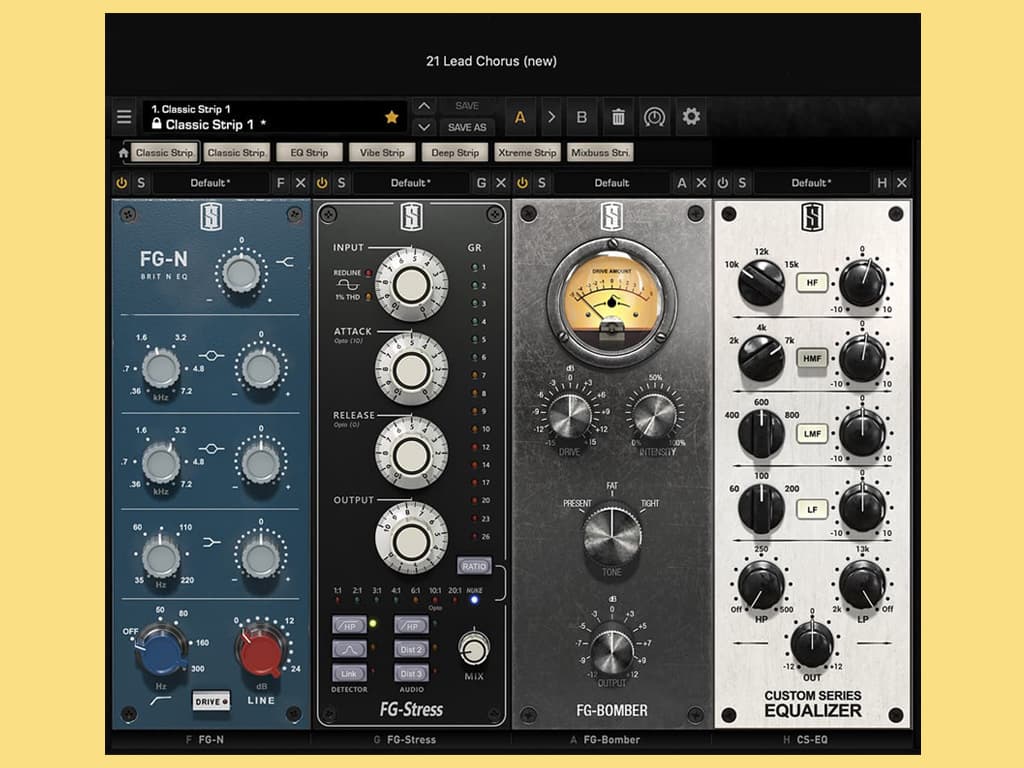
Task: Select compare slot B
Action: tap(581, 118)
